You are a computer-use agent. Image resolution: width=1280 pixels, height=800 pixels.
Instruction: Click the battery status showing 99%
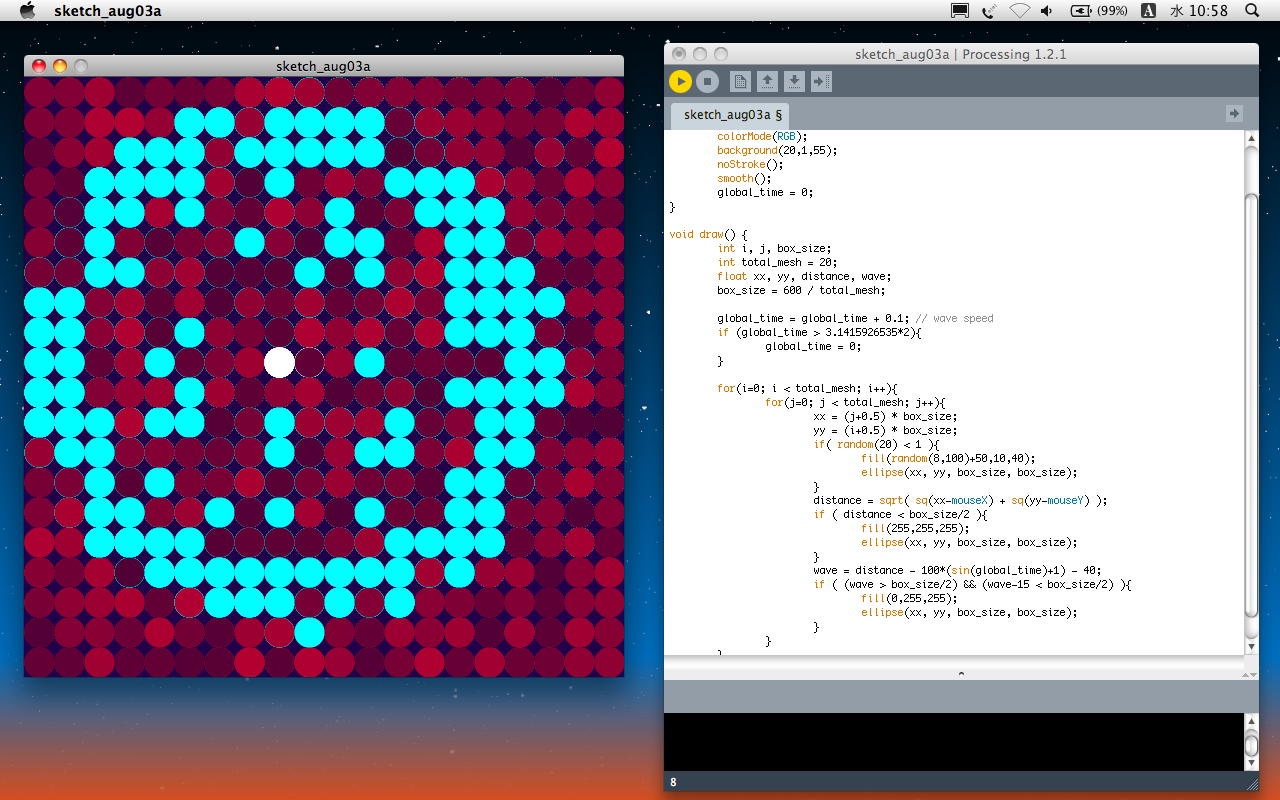pos(1099,11)
